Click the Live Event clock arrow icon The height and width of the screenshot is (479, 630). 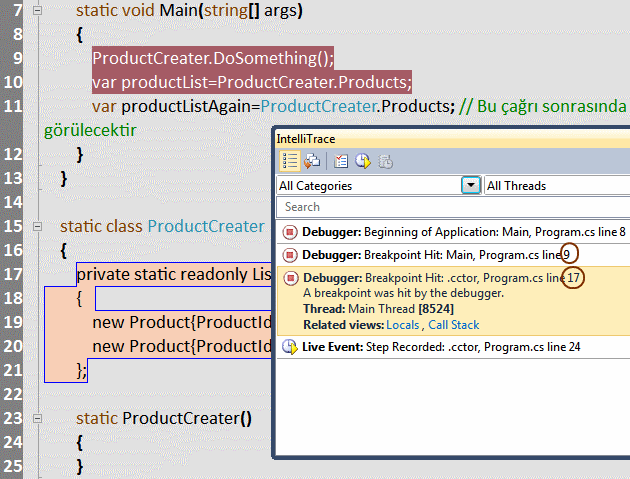(290, 347)
